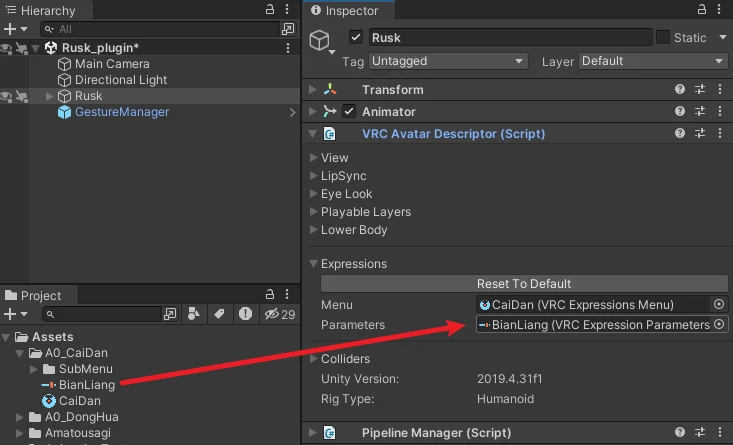Select the Hierarchy tab
This screenshot has width=733, height=445.
tap(39, 11)
